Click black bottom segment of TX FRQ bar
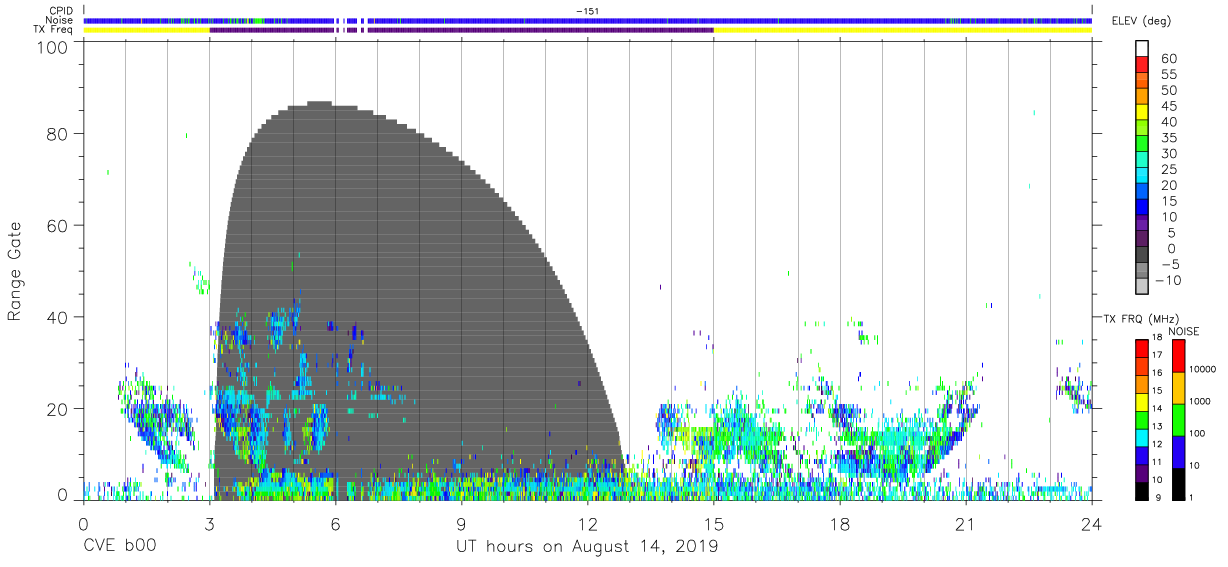 [x=1141, y=491]
